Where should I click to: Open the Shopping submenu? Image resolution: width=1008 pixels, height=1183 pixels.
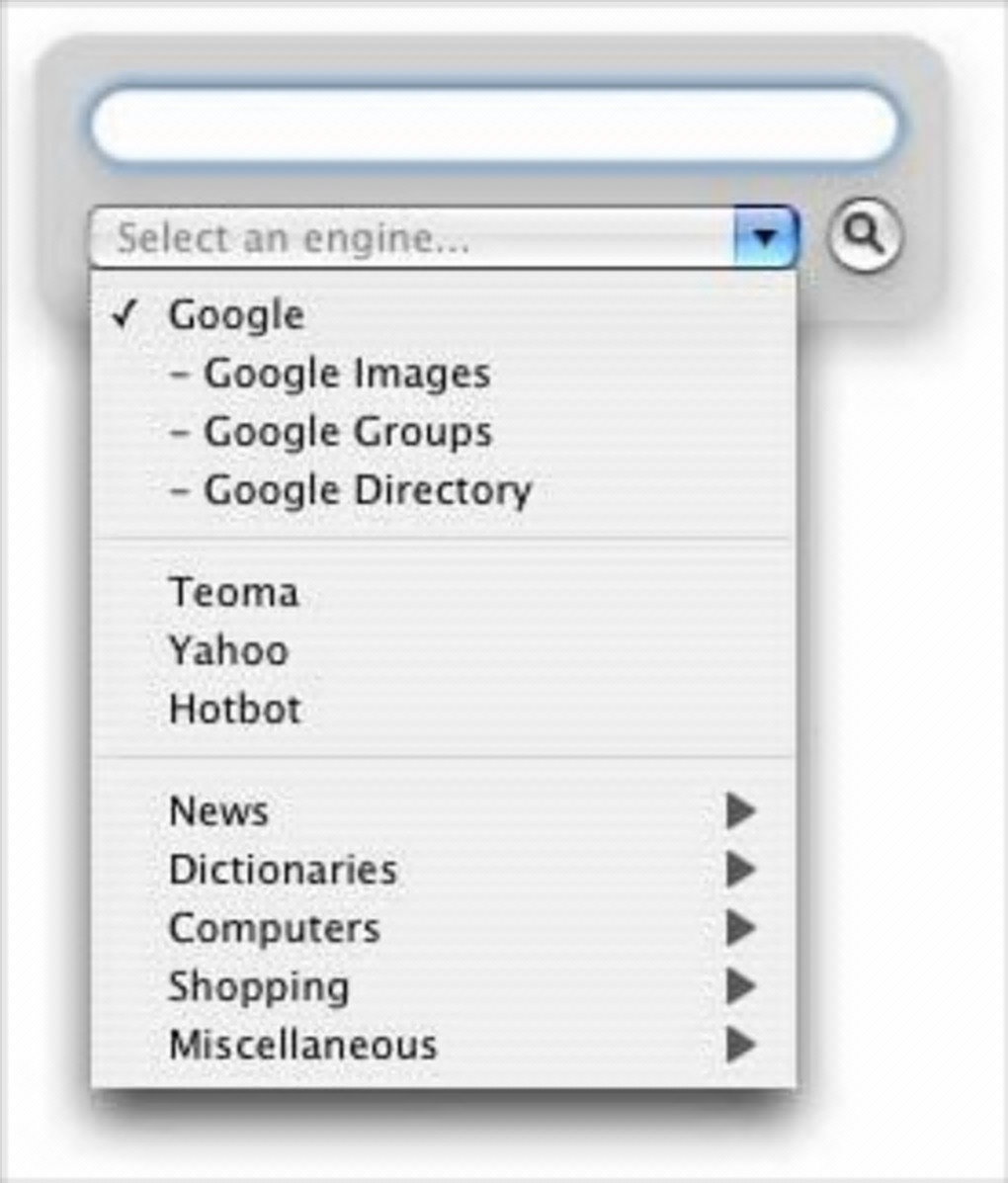pos(258,986)
